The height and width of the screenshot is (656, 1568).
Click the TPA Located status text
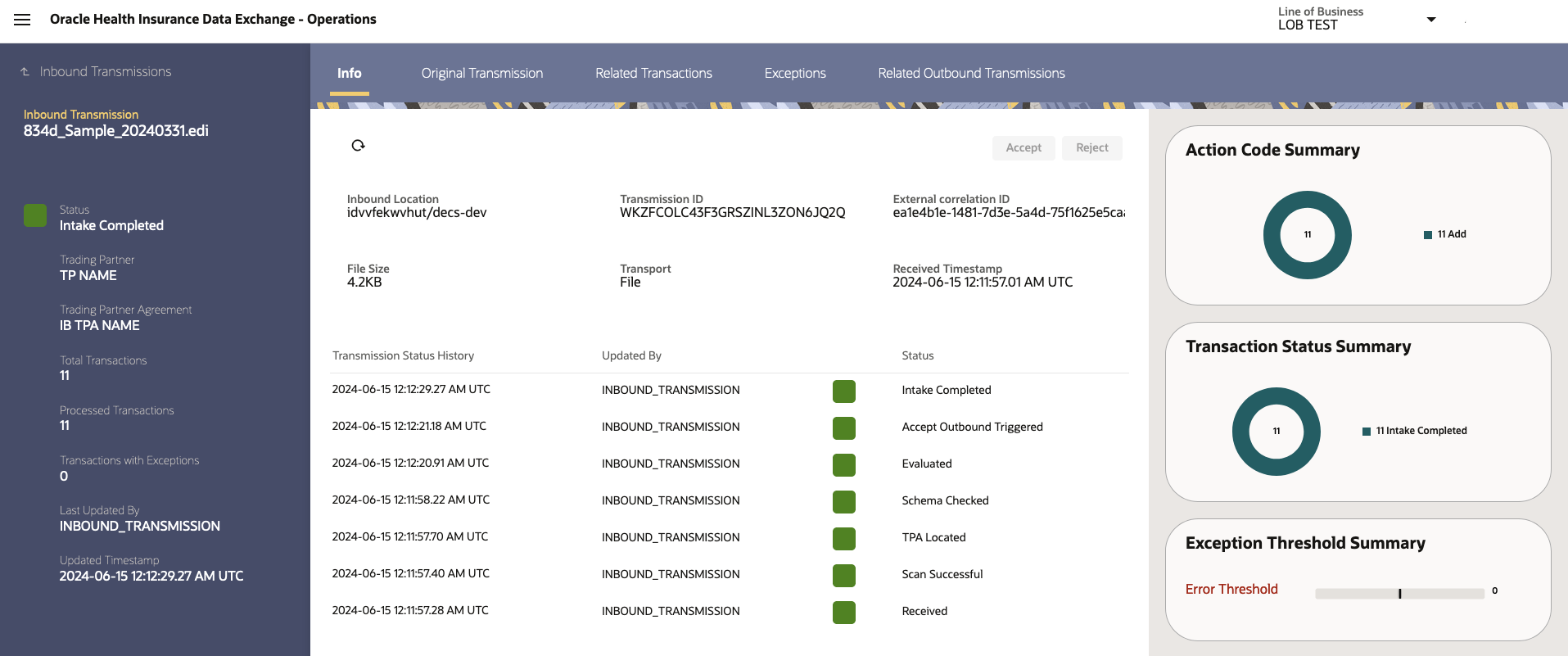(x=933, y=538)
